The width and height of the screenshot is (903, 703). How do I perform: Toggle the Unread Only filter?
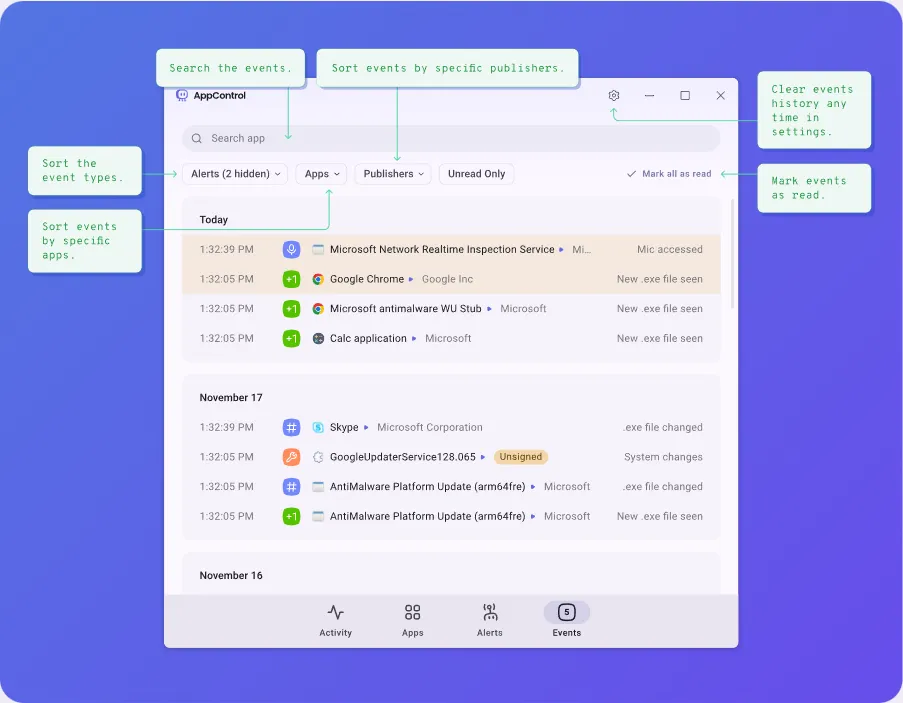(476, 174)
